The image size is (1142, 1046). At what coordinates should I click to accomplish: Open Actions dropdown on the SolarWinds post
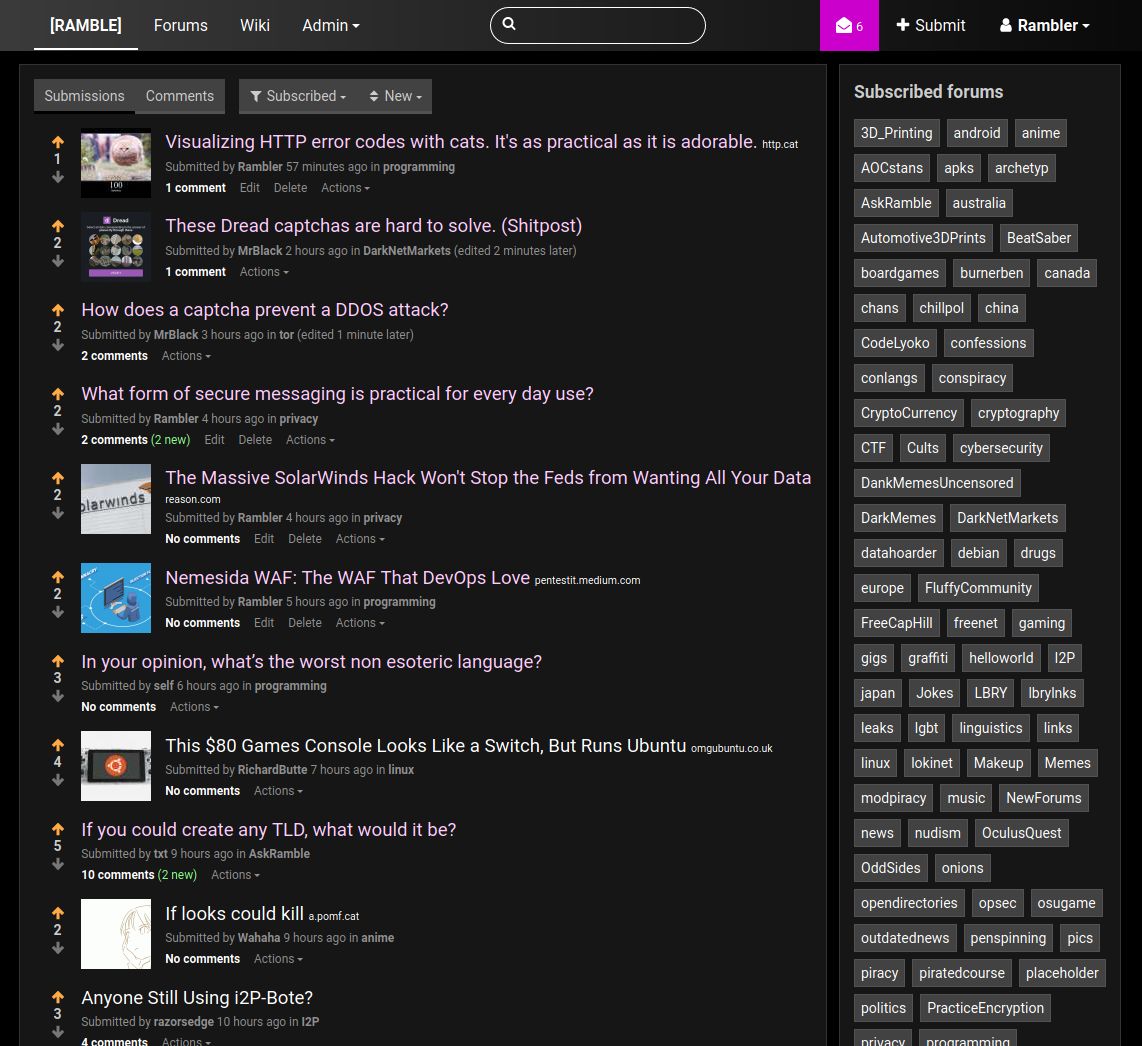(358, 538)
